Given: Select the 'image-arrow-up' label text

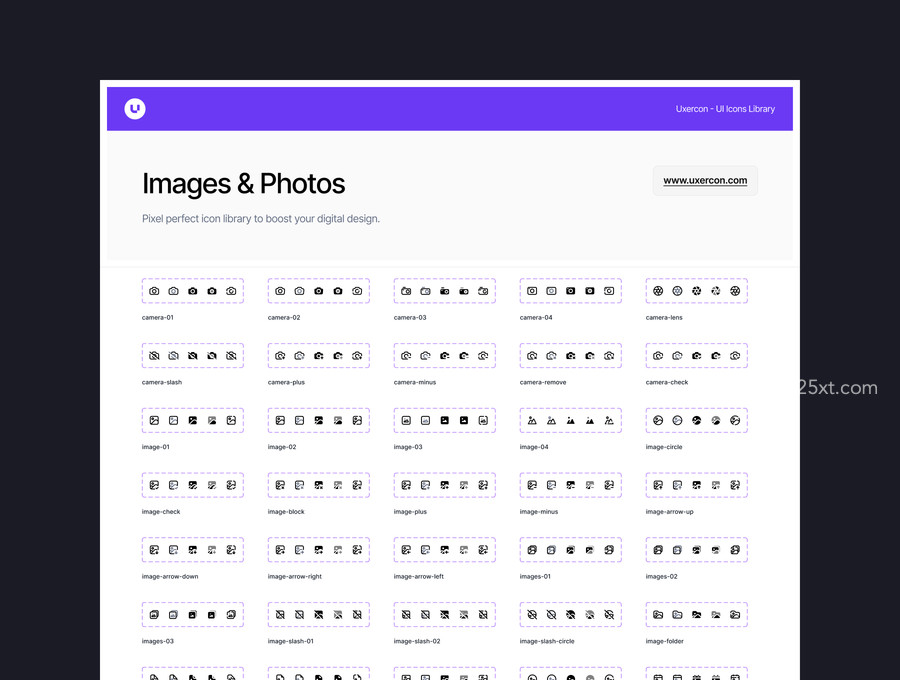Looking at the screenshot, I should coord(669,512).
